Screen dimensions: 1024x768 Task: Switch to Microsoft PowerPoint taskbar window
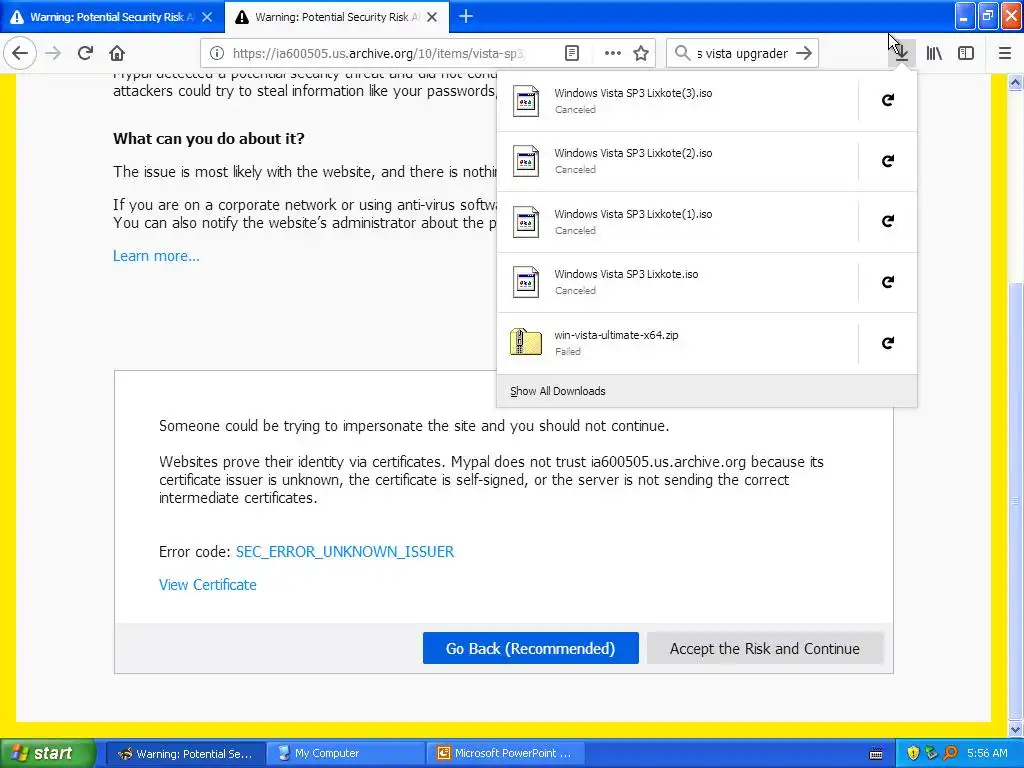coord(504,754)
